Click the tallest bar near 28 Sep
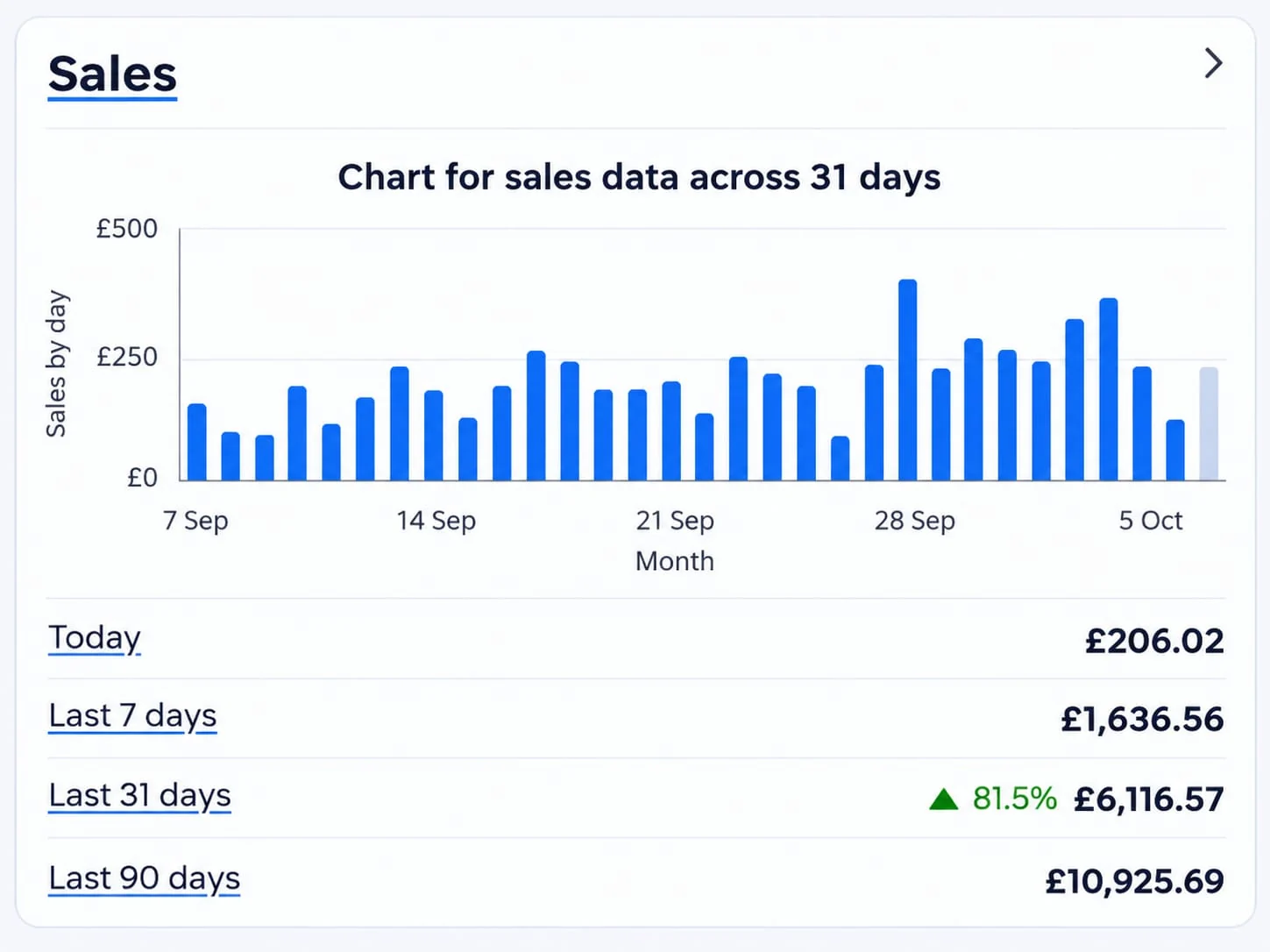 pos(908,380)
